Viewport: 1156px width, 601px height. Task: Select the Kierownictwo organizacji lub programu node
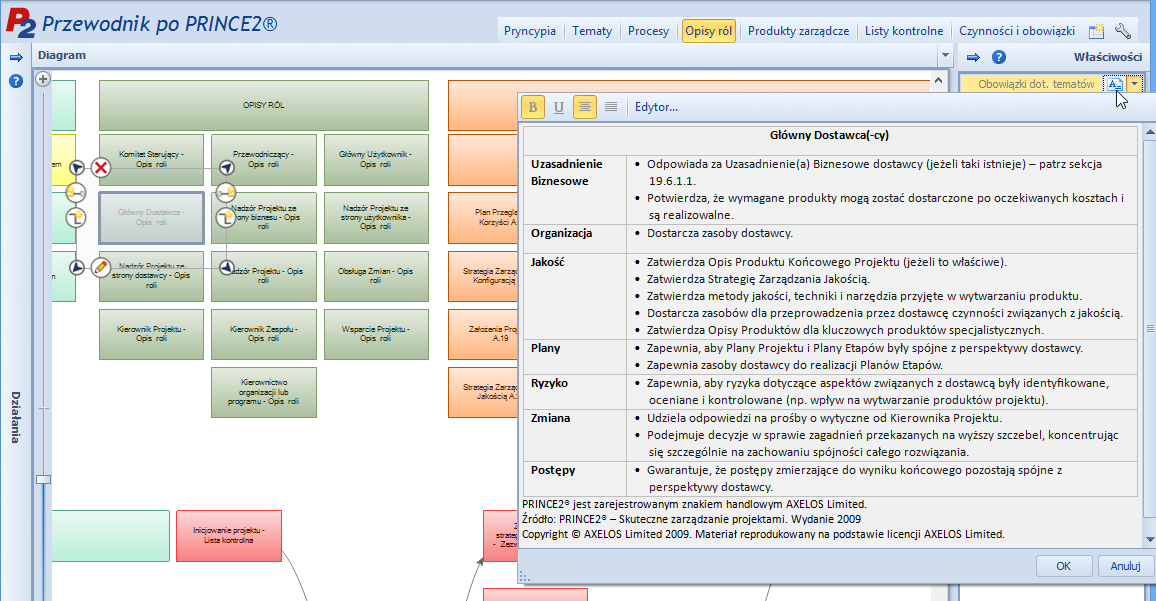click(264, 392)
